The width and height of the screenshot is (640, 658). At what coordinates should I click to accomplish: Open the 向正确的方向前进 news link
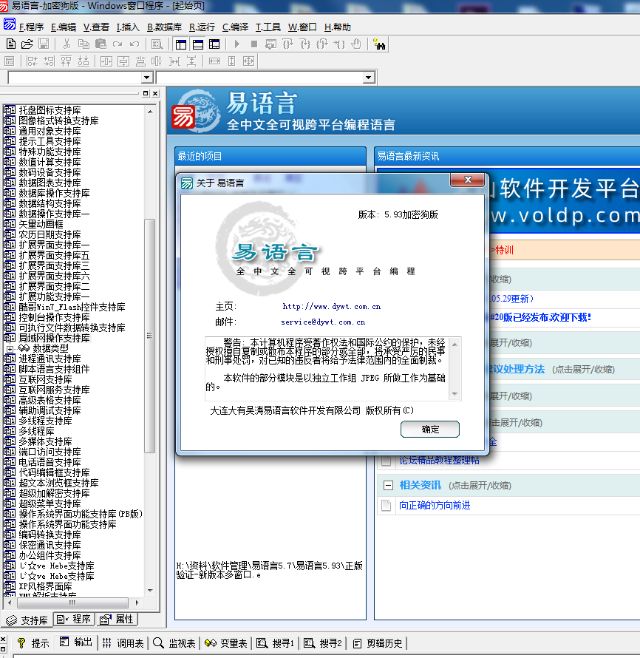tap(434, 505)
